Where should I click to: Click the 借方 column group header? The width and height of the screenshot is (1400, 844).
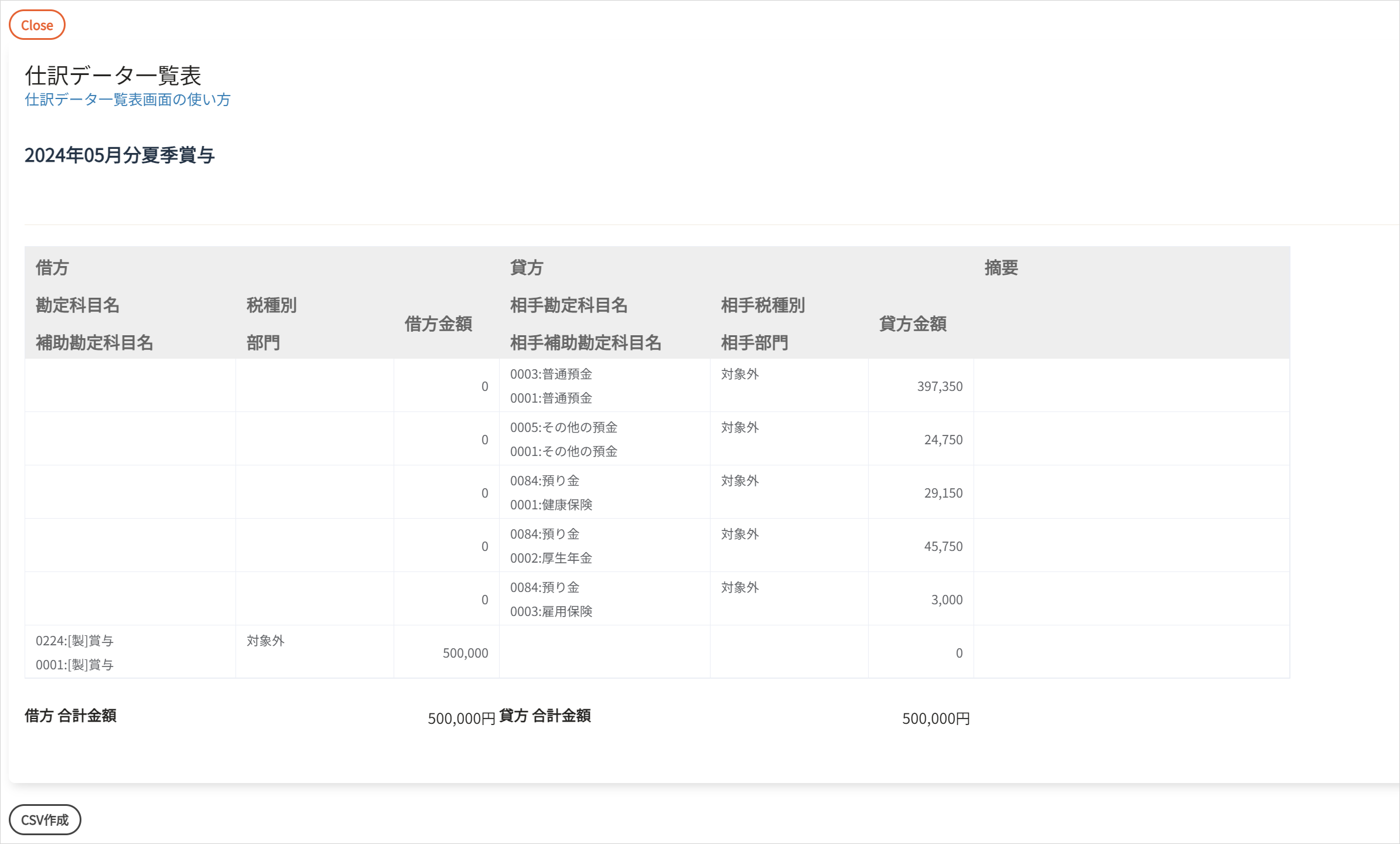click(x=52, y=268)
